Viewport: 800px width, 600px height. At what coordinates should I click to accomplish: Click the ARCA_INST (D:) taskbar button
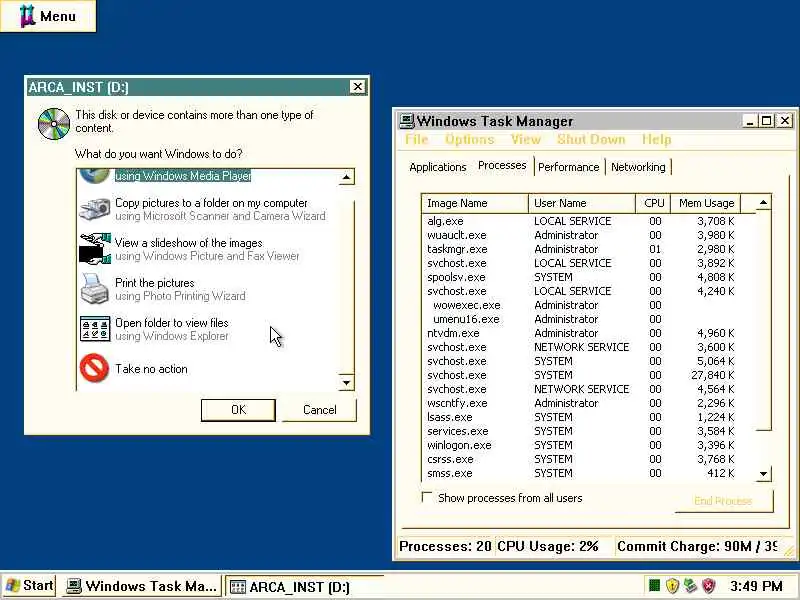pos(303,587)
